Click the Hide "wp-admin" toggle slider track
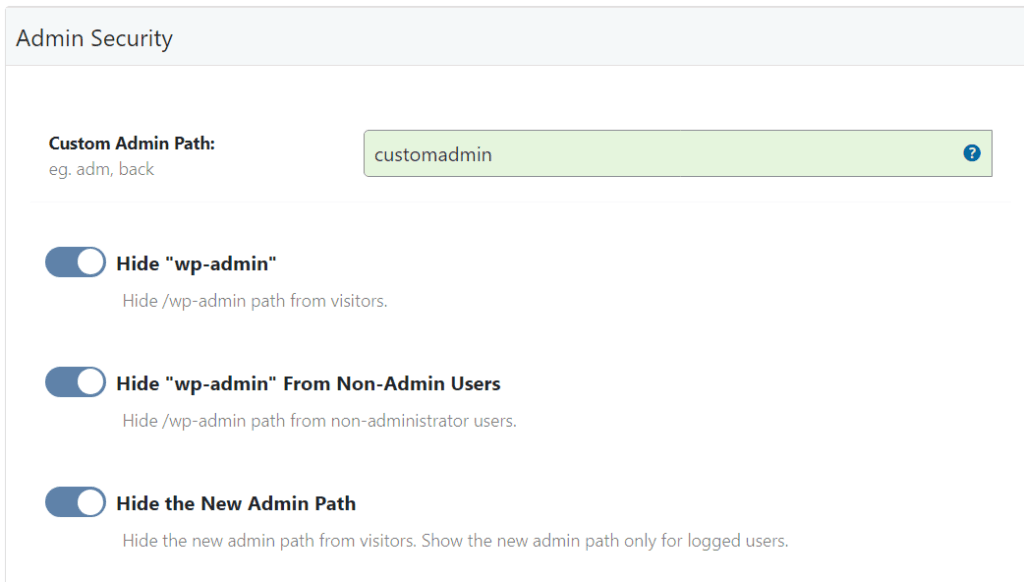 pos(62,261)
